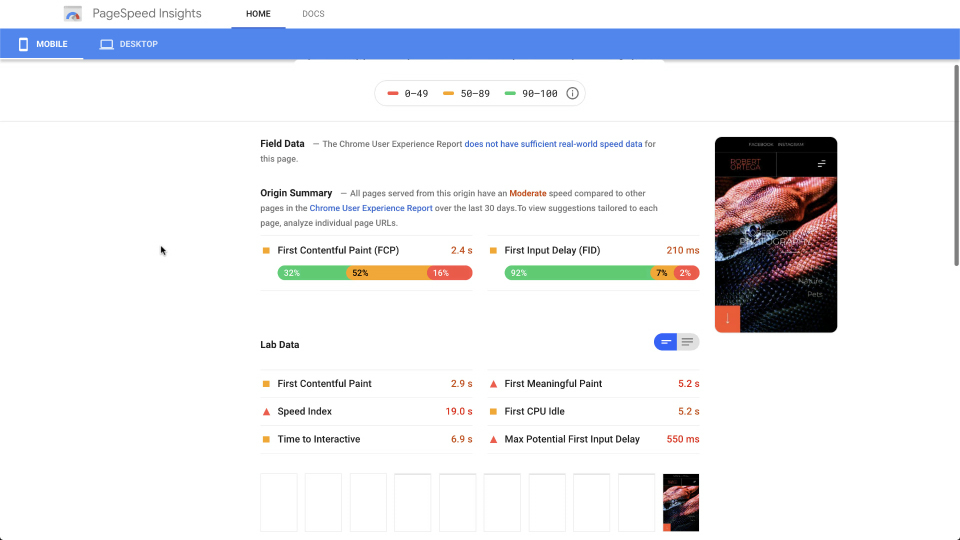Viewport: 960px width, 540px height.
Task: Switch to the DOCS tab
Action: click(313, 13)
